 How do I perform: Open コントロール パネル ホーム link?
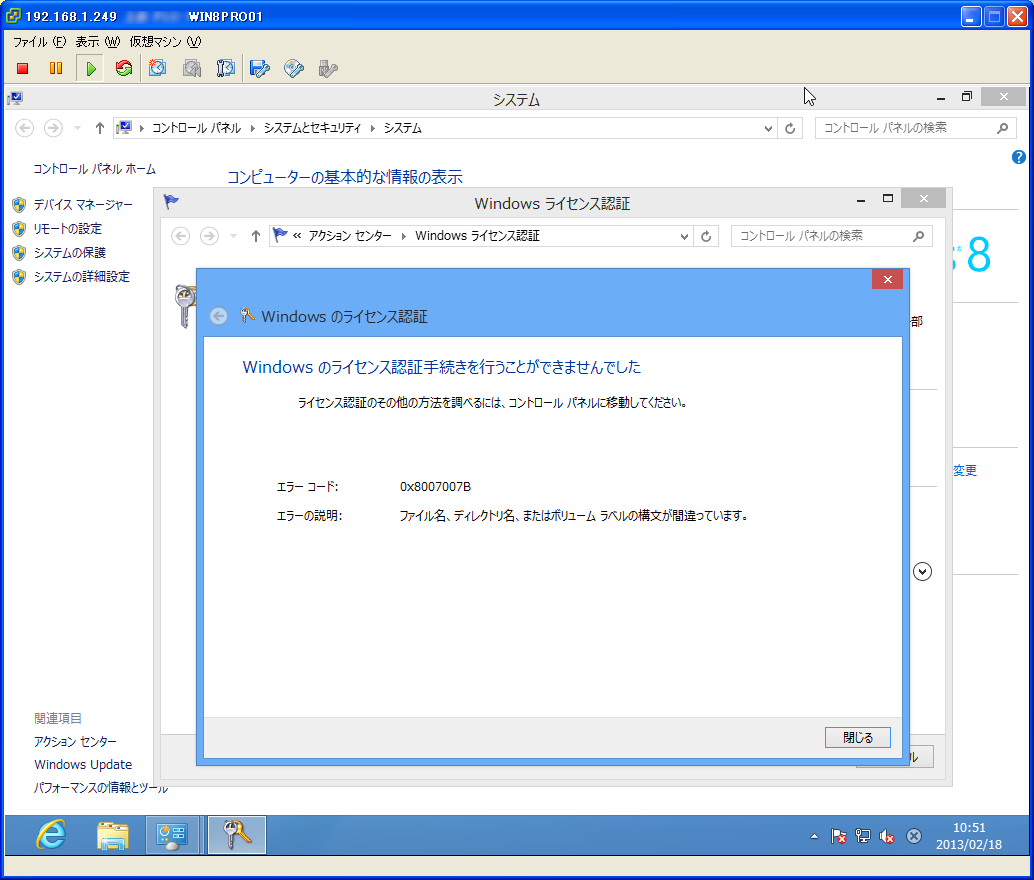click(x=95, y=169)
